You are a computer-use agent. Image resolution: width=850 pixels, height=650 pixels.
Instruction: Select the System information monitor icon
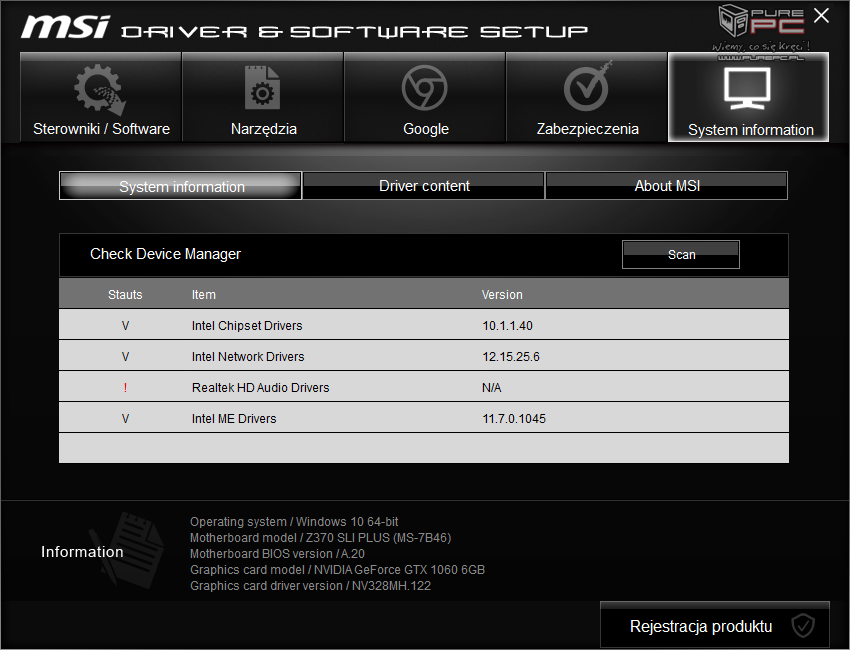(x=747, y=88)
